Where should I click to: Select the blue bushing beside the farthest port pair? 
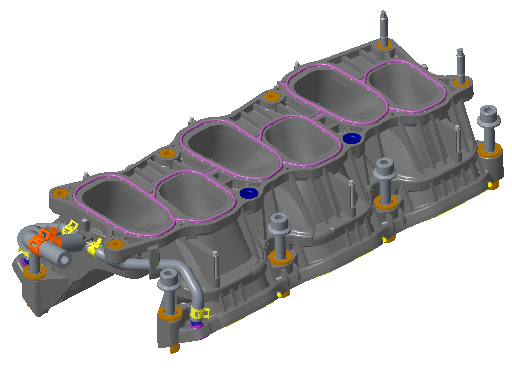point(352,138)
